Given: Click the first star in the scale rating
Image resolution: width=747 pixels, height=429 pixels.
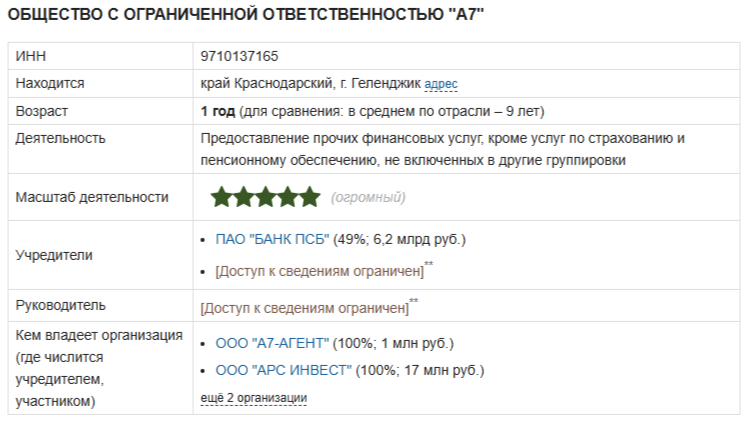Looking at the screenshot, I should pos(221,197).
